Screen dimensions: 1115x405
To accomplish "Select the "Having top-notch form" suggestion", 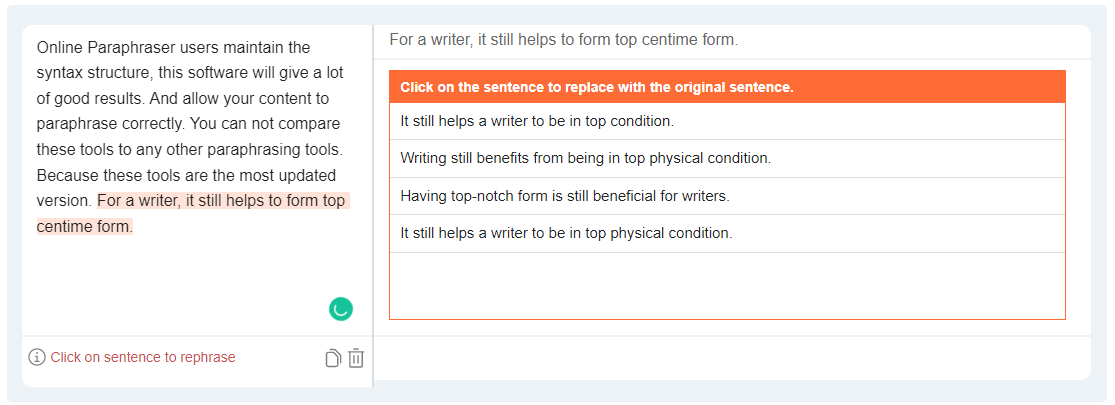I will (565, 196).
